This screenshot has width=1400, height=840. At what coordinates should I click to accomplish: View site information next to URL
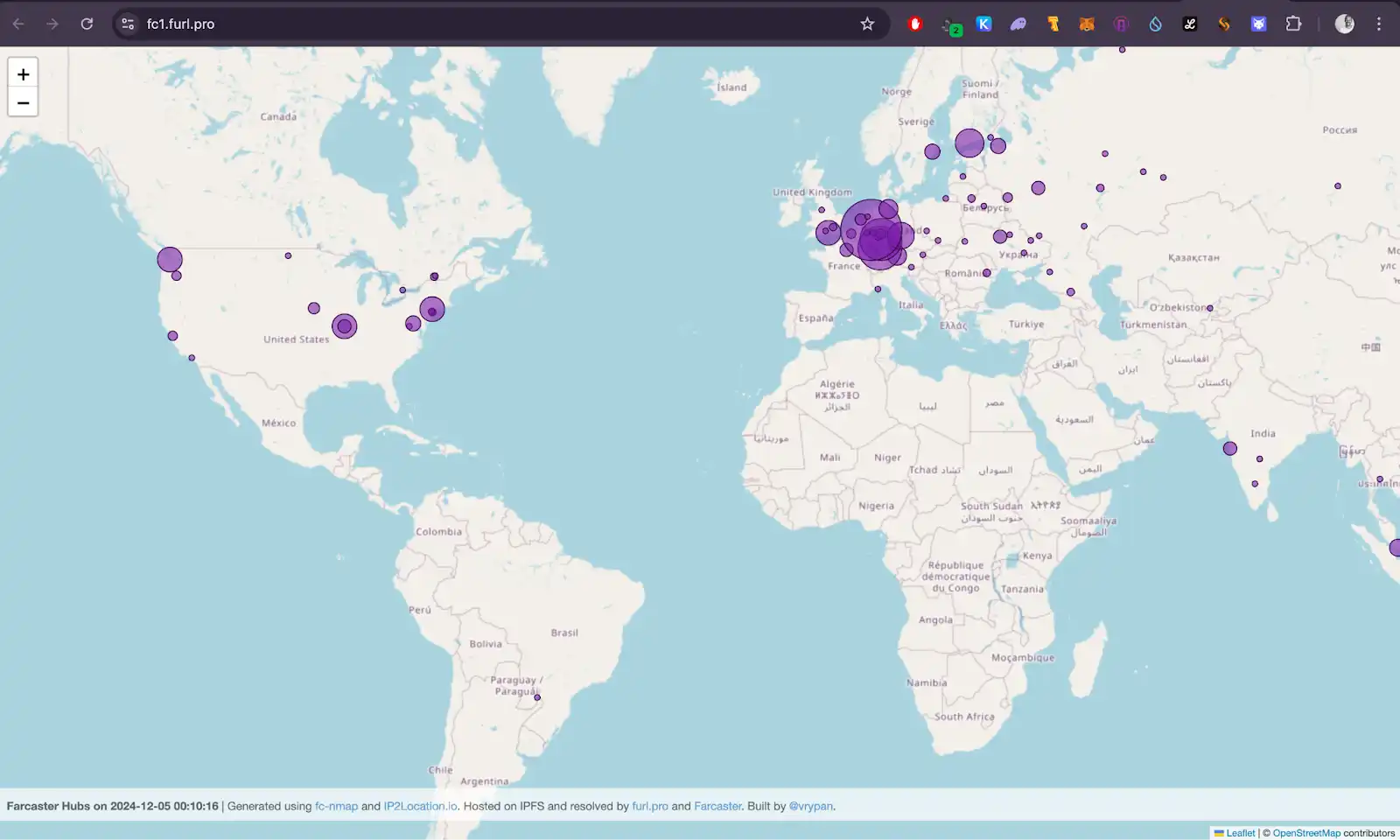pos(128,24)
